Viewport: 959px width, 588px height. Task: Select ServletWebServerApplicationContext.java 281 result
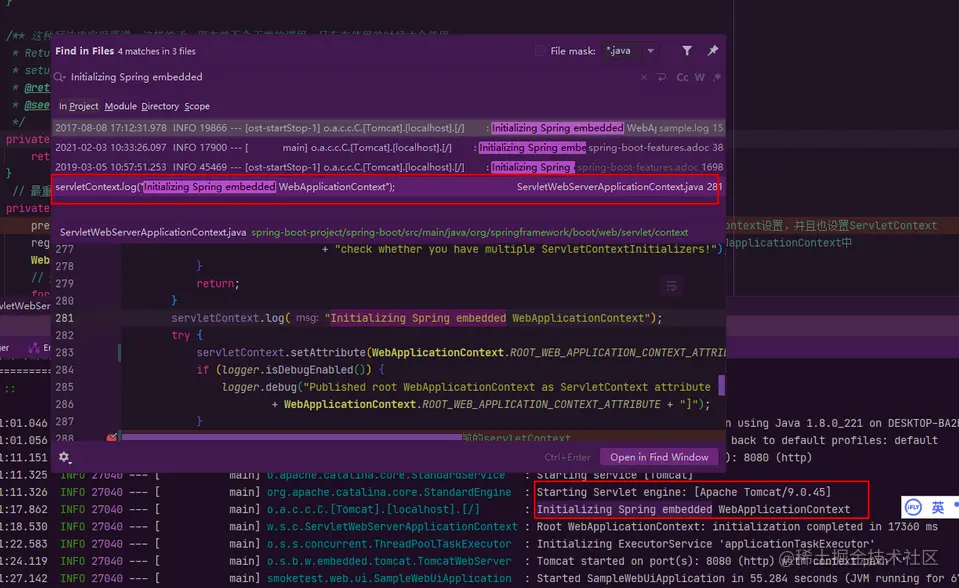[x=389, y=187]
